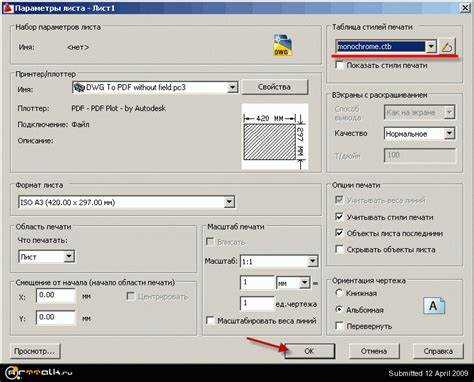Click the text 'PDF - PDF Plot - by Autodesk'
Viewport: 474px width, 382px height.
coord(118,108)
